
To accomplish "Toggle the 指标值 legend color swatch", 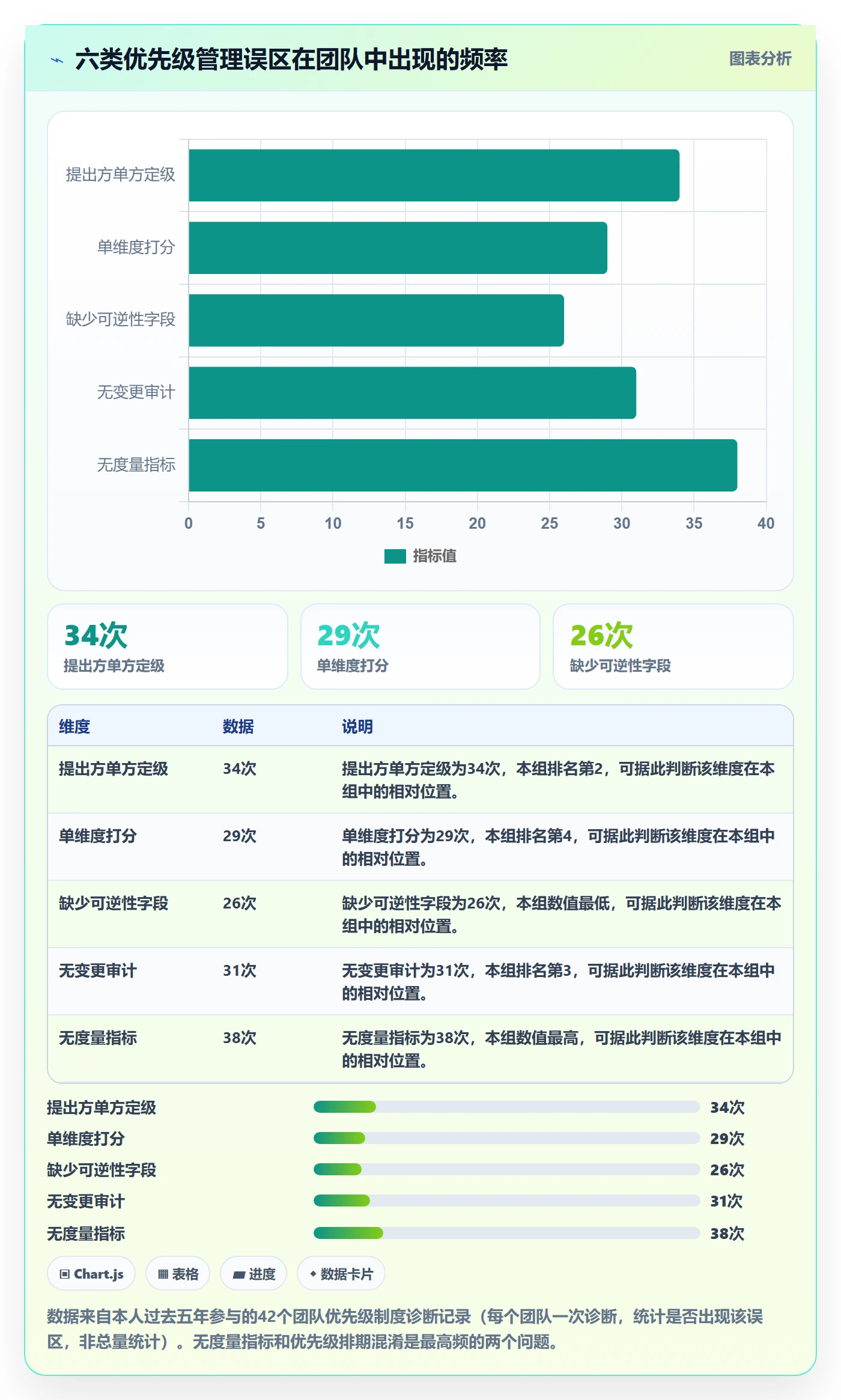I will click(395, 556).
